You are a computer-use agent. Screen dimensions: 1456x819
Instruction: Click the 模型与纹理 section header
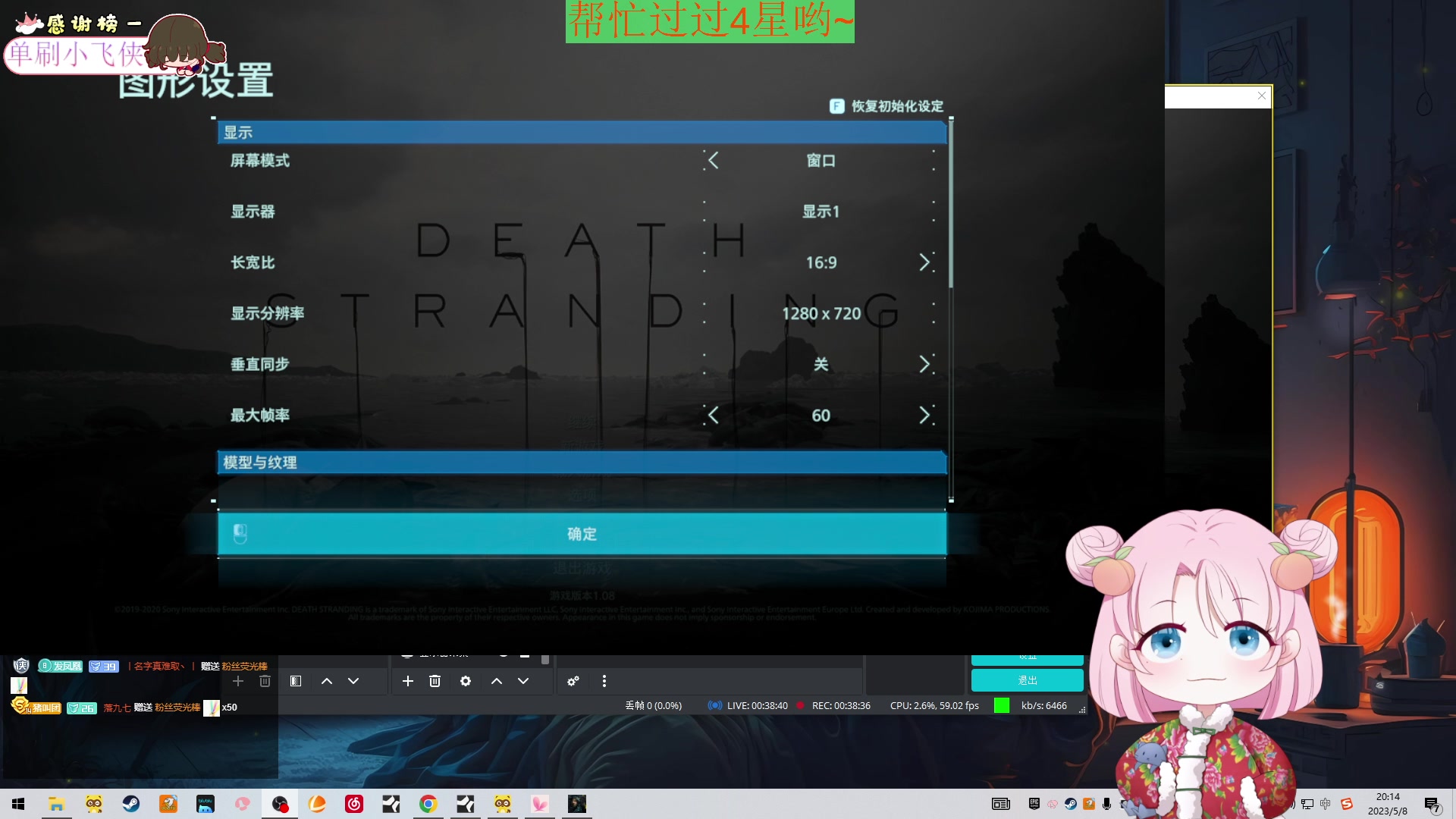click(582, 463)
